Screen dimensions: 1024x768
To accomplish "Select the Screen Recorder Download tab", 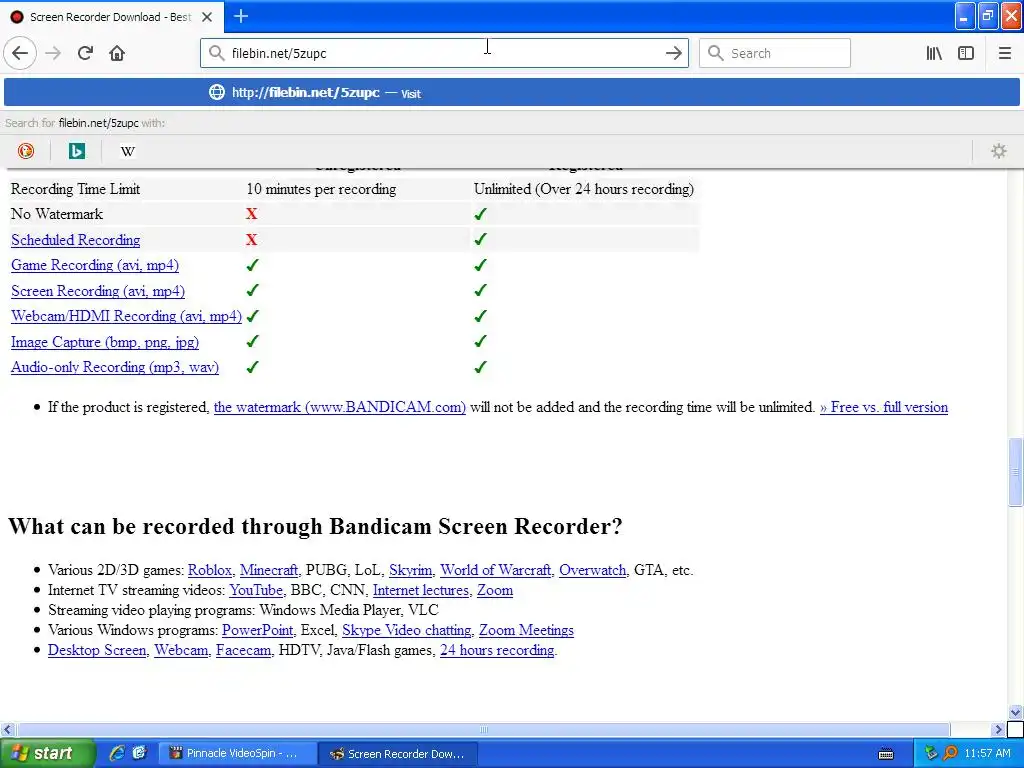I will coord(112,17).
